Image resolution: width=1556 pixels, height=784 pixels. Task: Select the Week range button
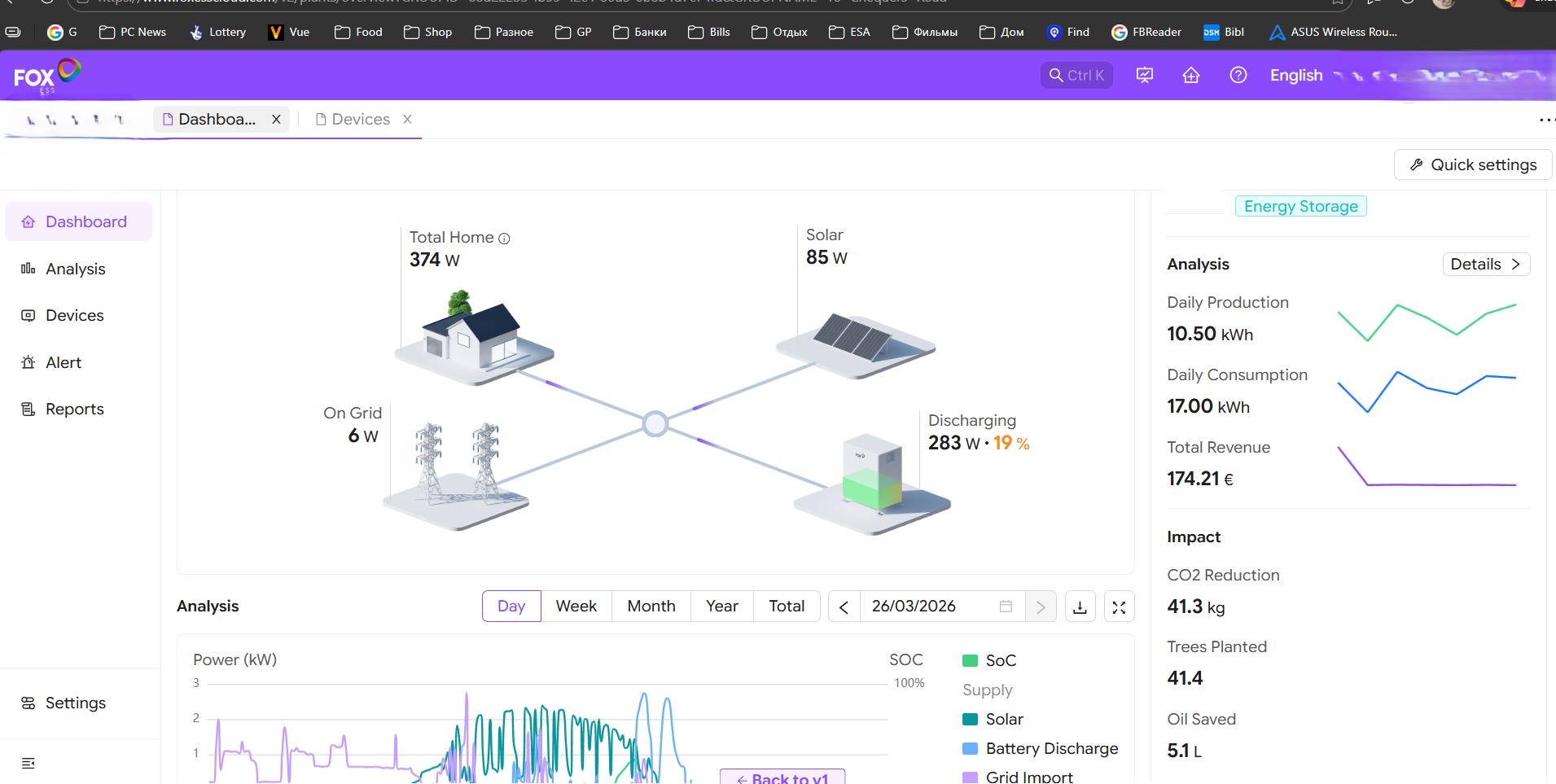click(576, 607)
